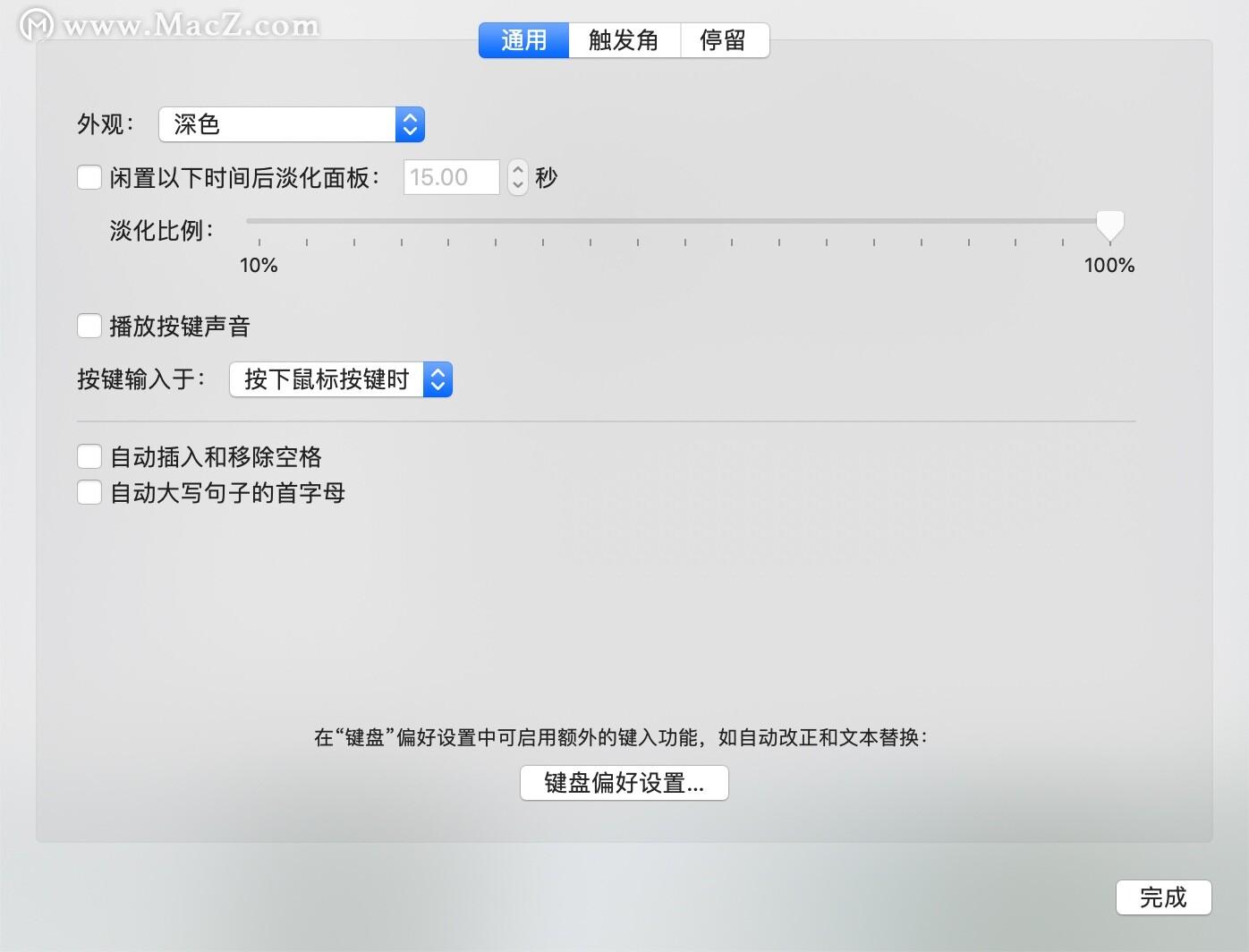Enable 闲置以下时间后淡化面板 checkbox
1249x952 pixels.
click(89, 177)
